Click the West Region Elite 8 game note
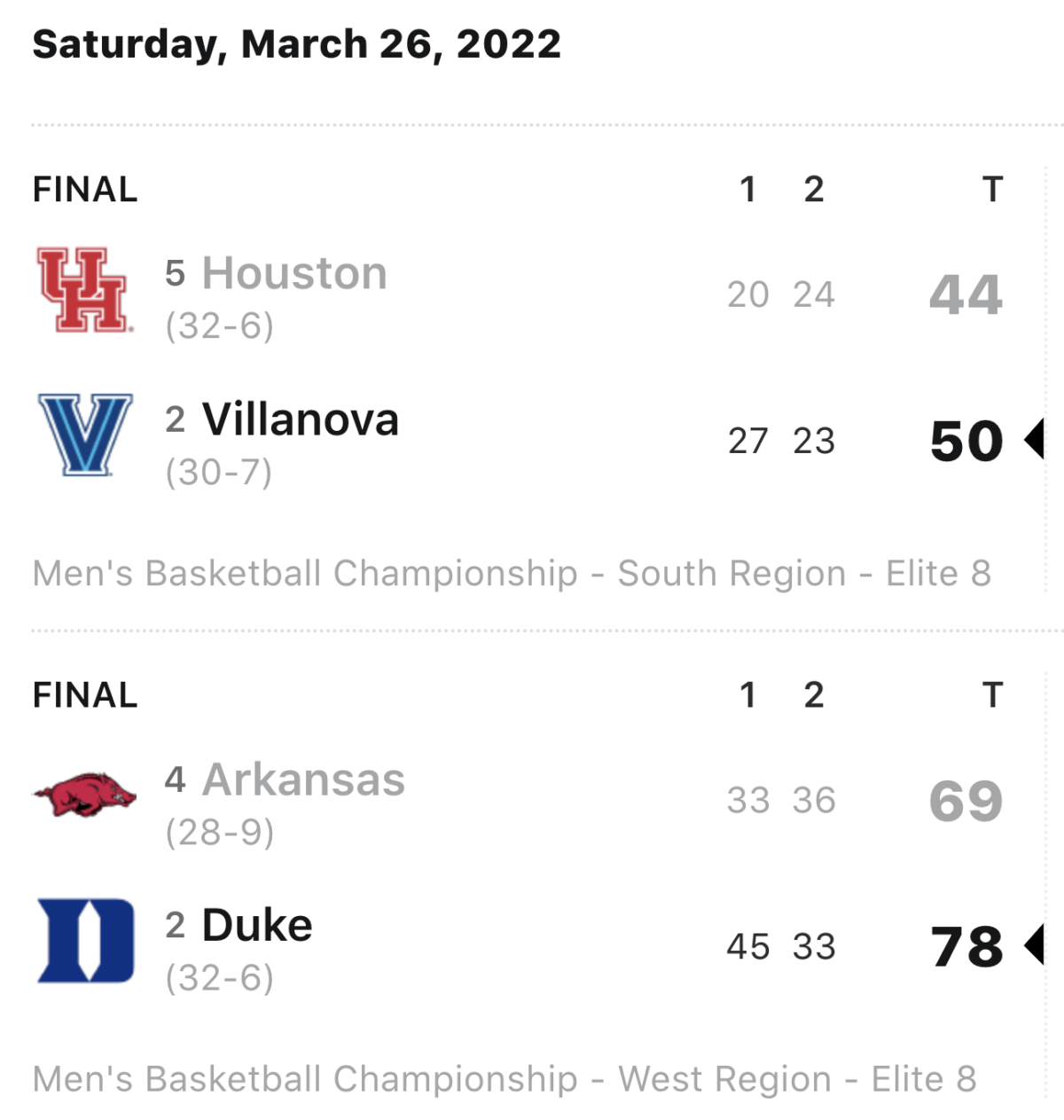Screen dimensions: 1064x1120 point(505,1079)
